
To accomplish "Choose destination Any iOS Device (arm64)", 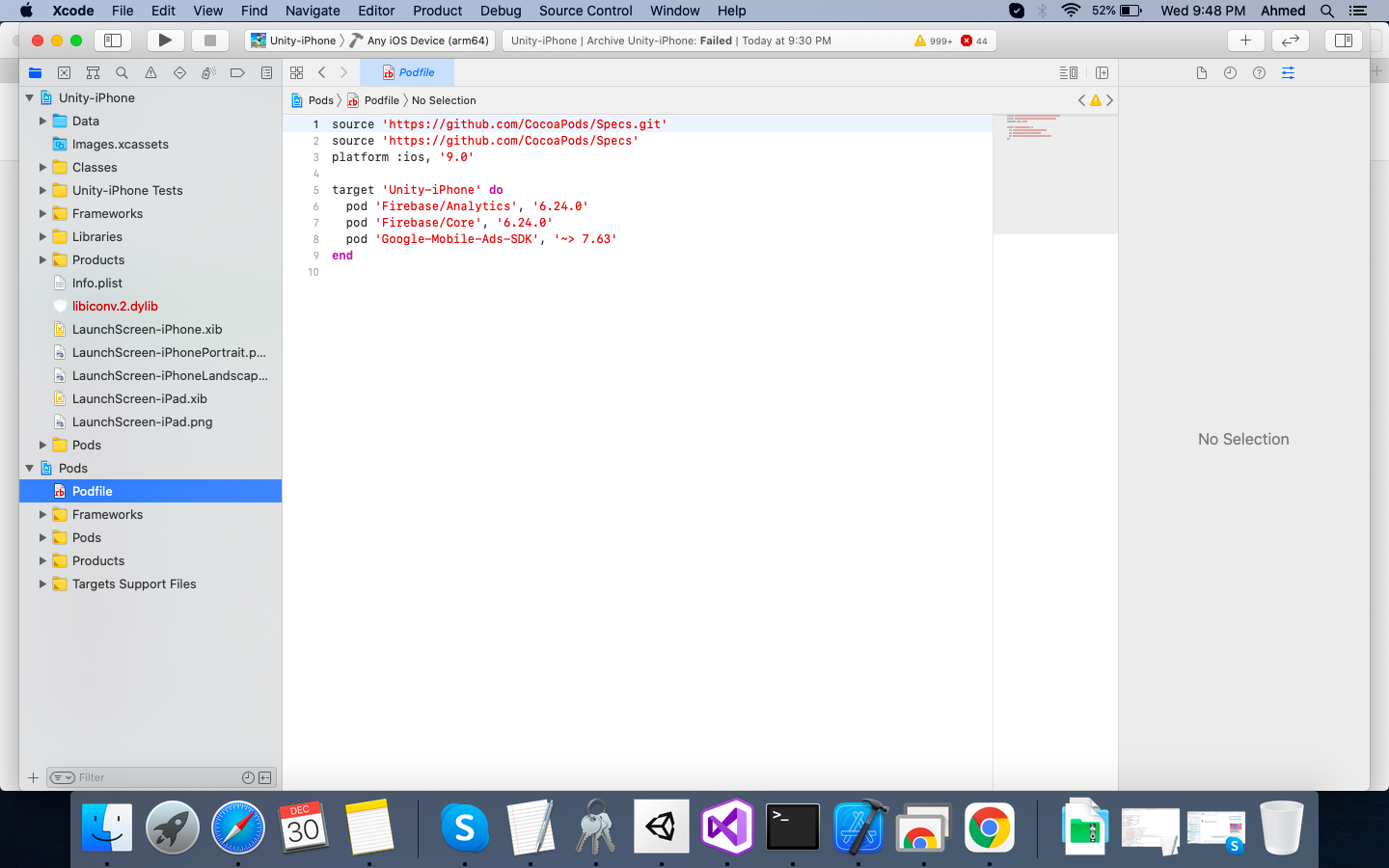I will 421,41.
